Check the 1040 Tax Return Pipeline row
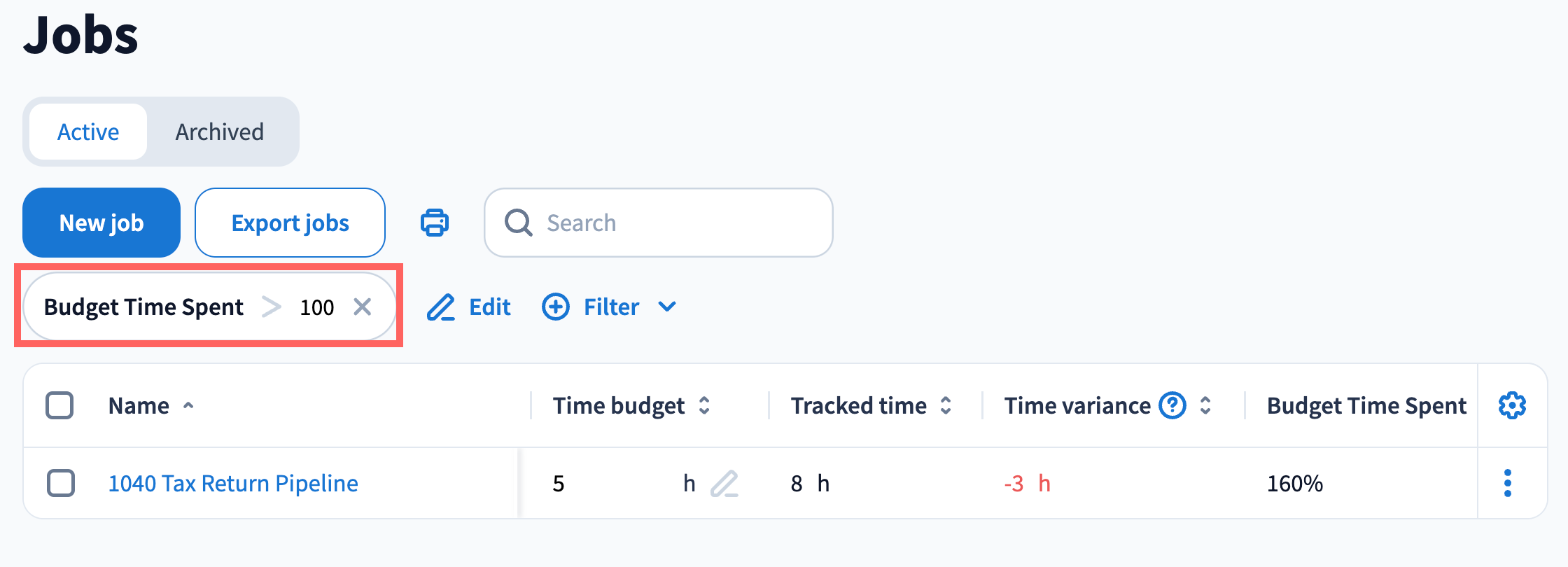Viewport: 1568px width, 567px height. (x=61, y=483)
